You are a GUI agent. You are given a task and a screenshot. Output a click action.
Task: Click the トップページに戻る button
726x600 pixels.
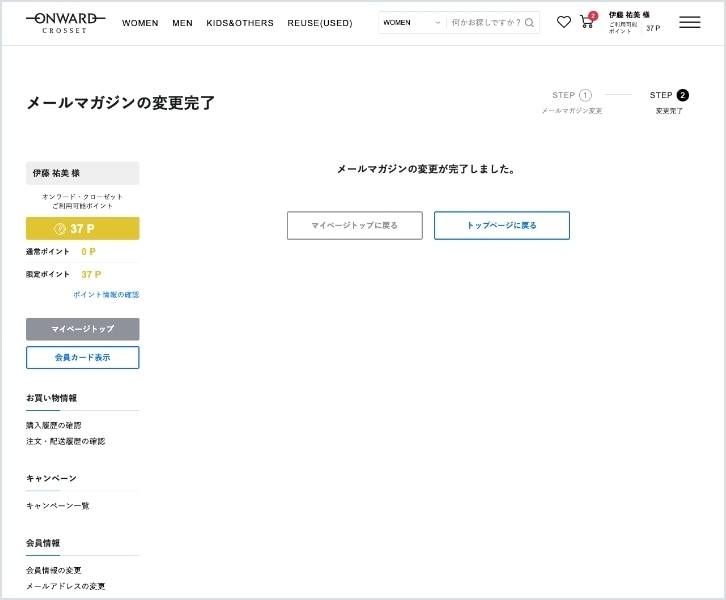502,226
